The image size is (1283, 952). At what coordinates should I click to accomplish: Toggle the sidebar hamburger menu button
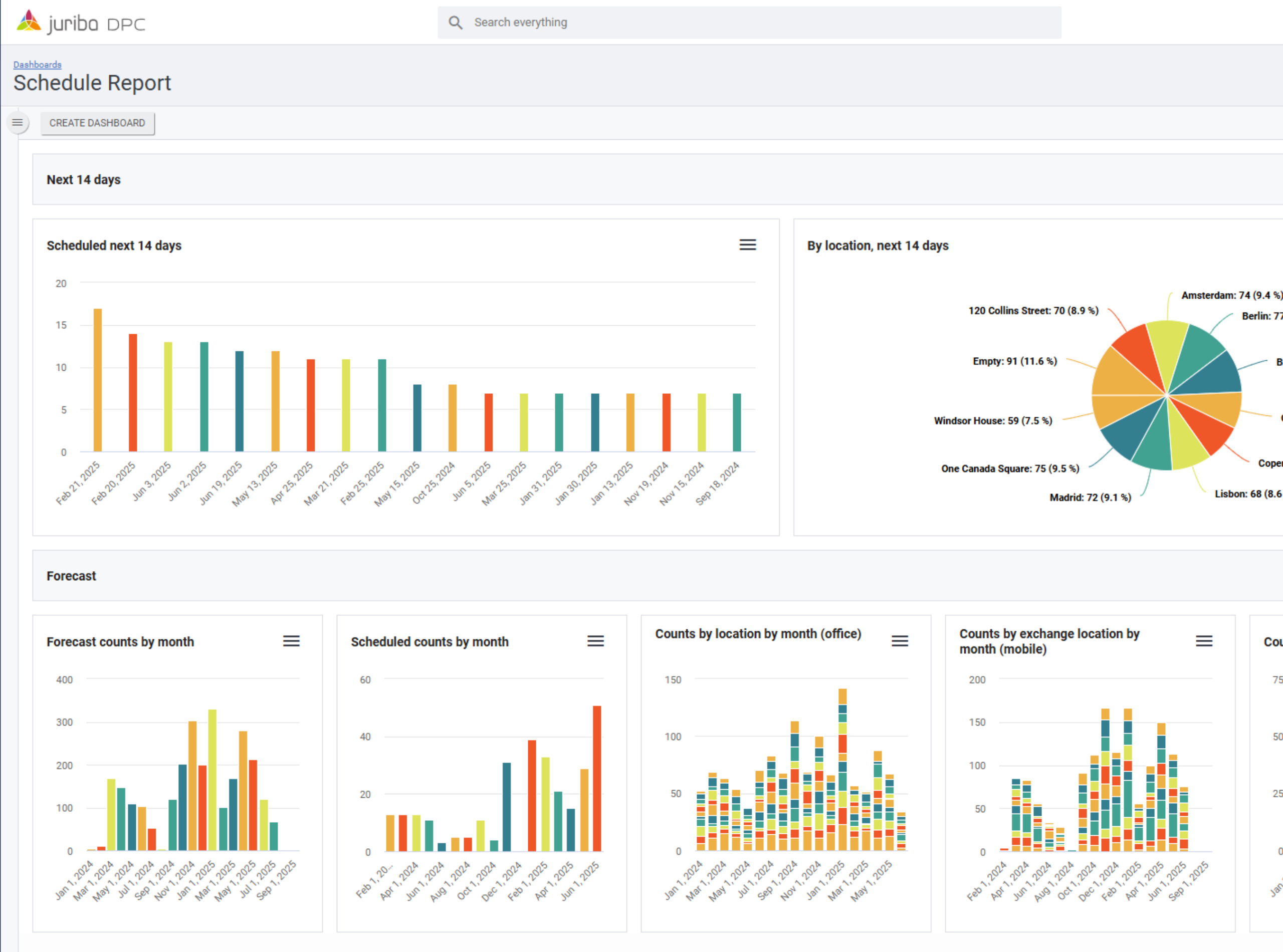click(x=18, y=123)
